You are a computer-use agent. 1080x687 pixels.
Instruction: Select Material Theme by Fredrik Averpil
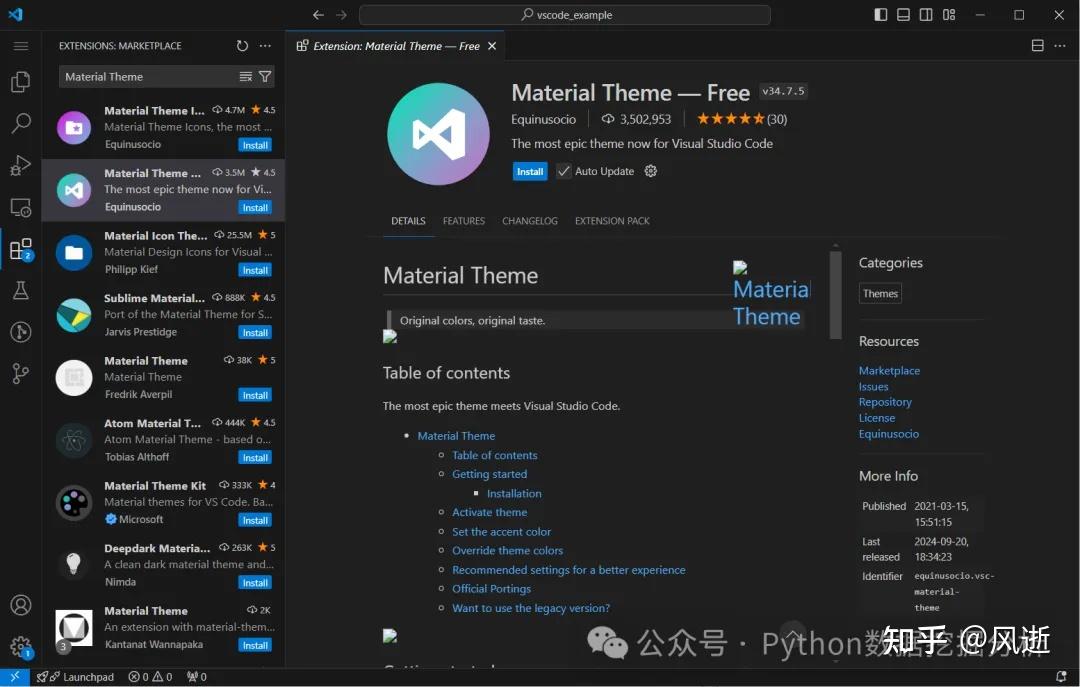tap(163, 378)
